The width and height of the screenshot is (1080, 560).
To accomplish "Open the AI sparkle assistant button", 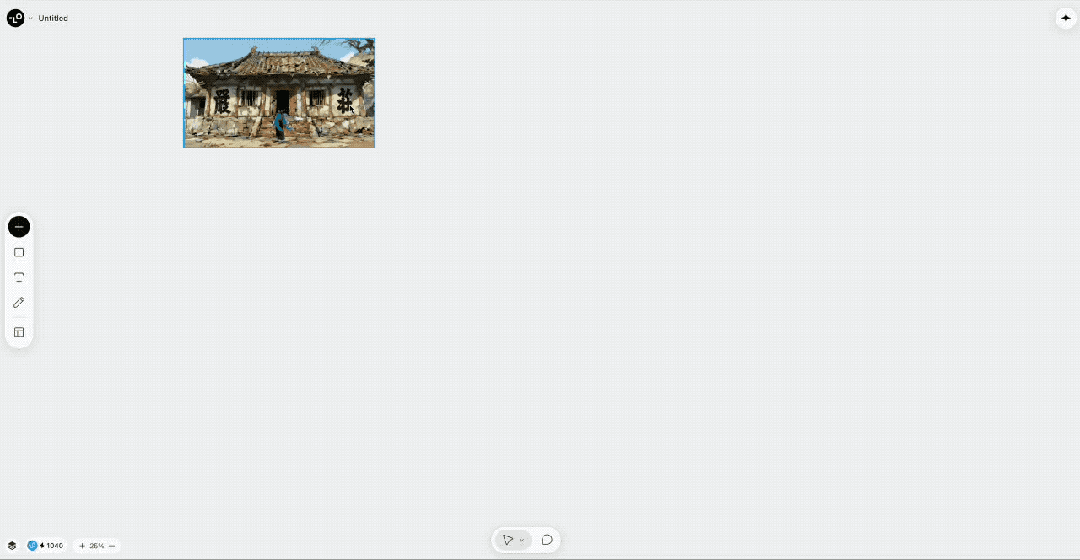I will click(1065, 18).
